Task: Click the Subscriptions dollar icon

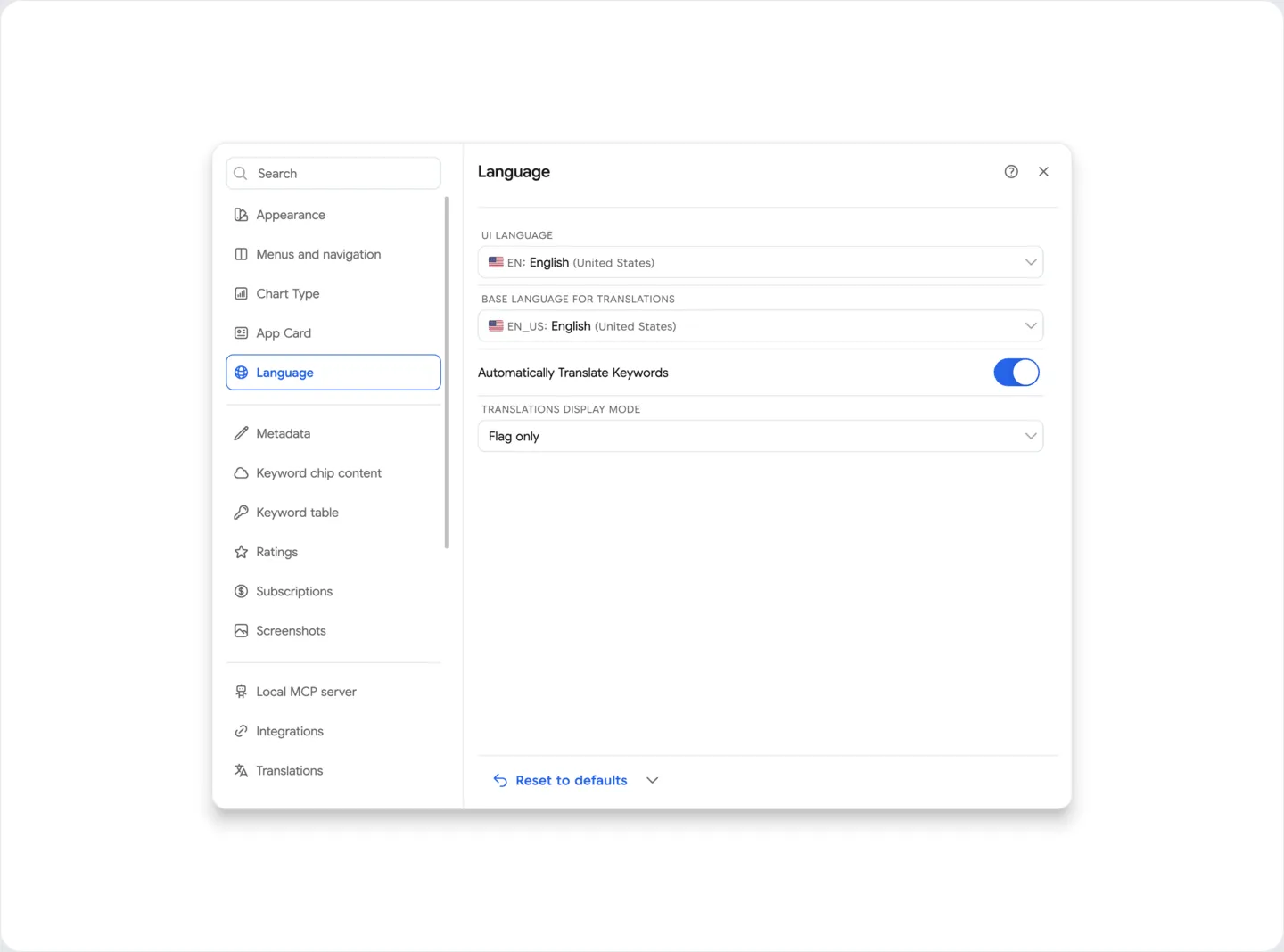Action: [x=241, y=591]
